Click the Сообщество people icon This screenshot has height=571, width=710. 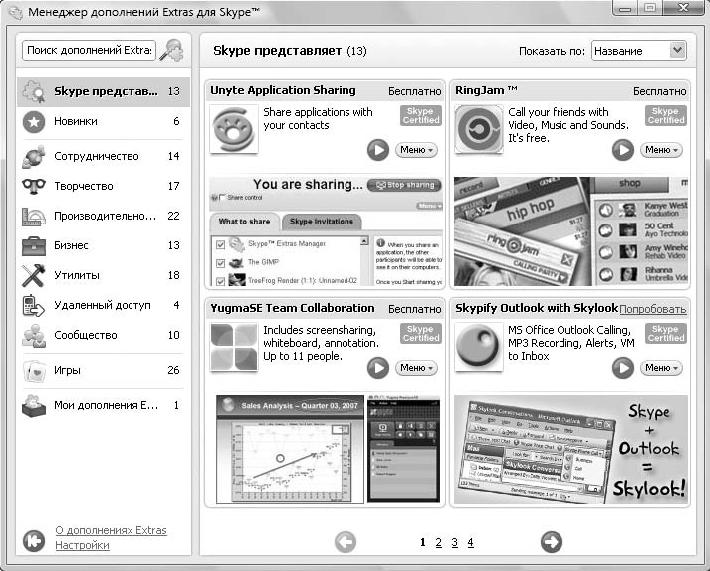34,336
